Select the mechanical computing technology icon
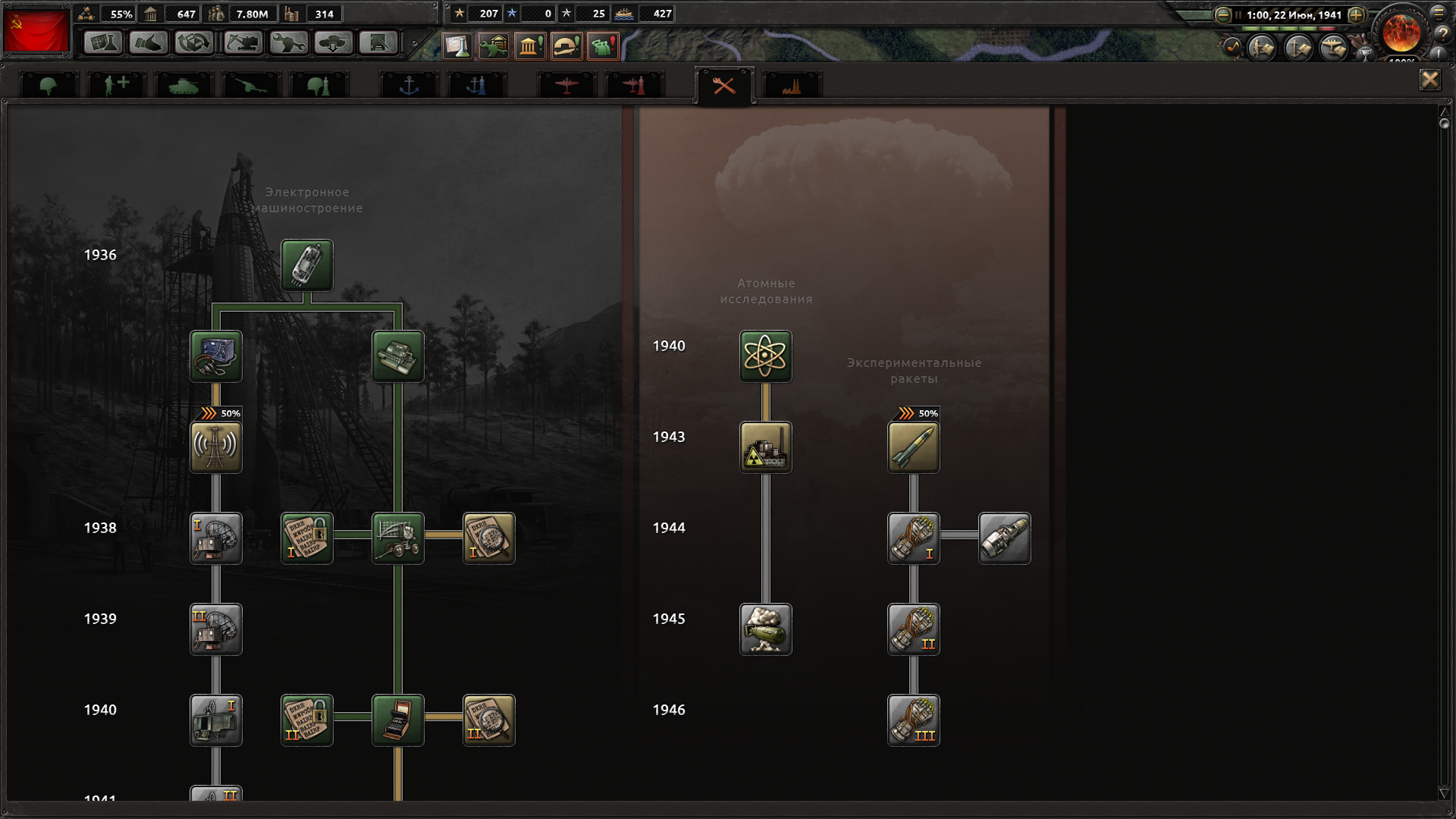 point(398,356)
